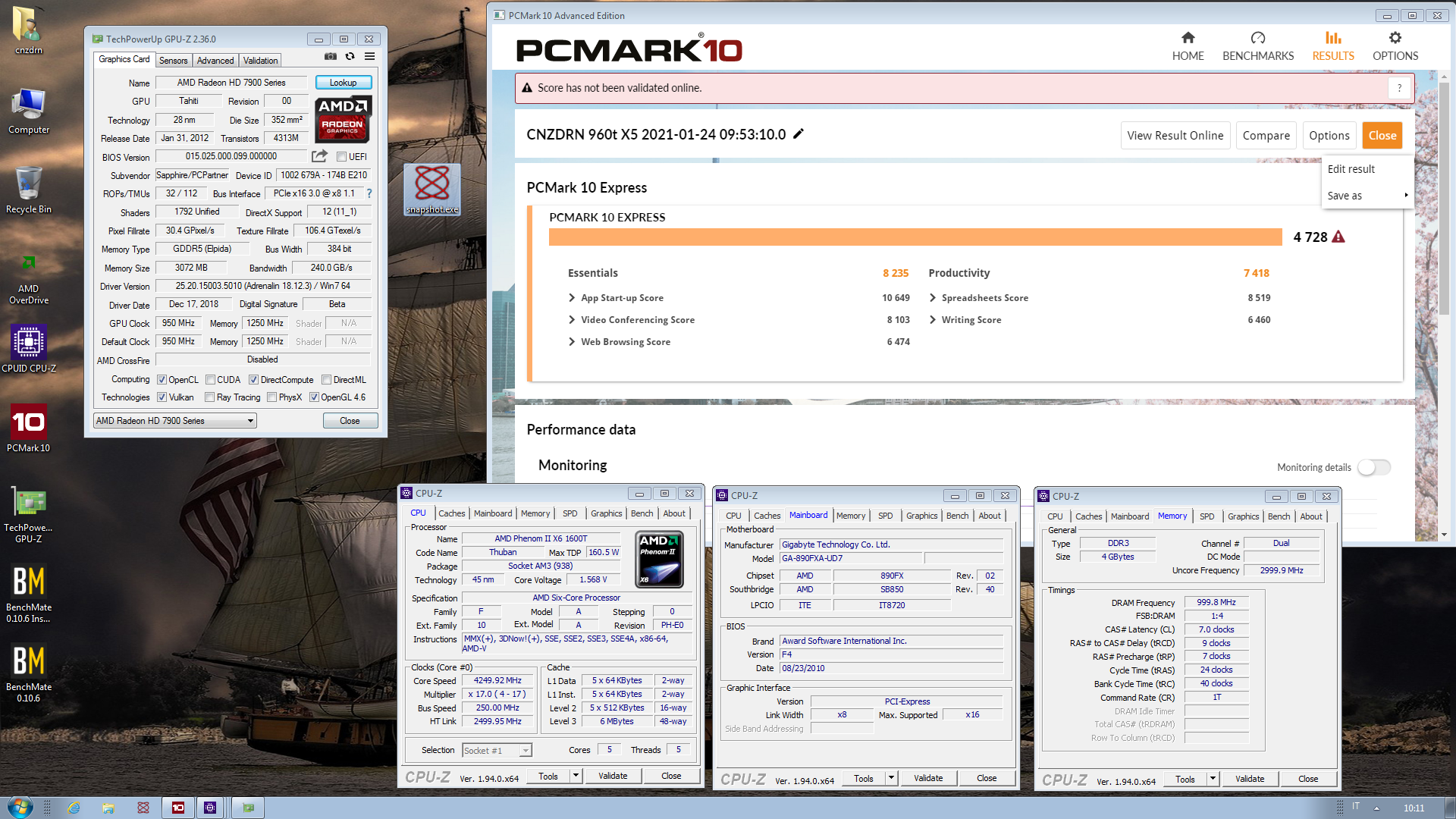1456x819 pixels.
Task: Open the Save as submenu
Action: pos(1367,196)
